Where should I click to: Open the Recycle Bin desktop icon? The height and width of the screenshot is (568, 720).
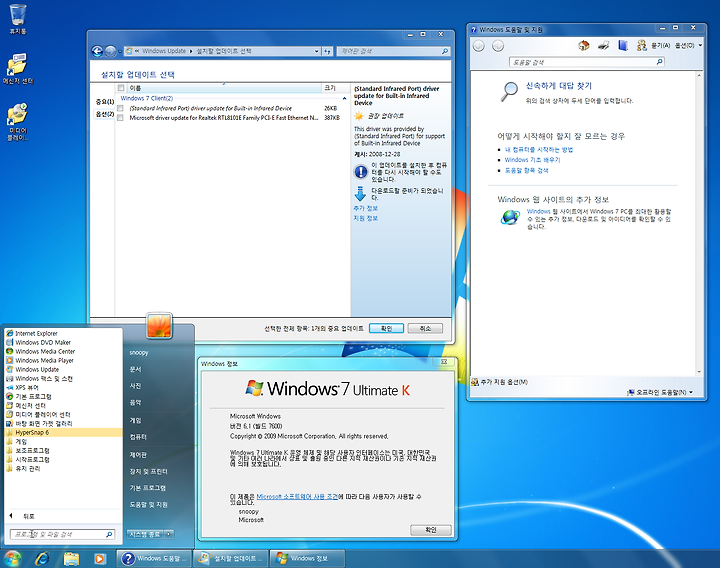click(x=17, y=18)
